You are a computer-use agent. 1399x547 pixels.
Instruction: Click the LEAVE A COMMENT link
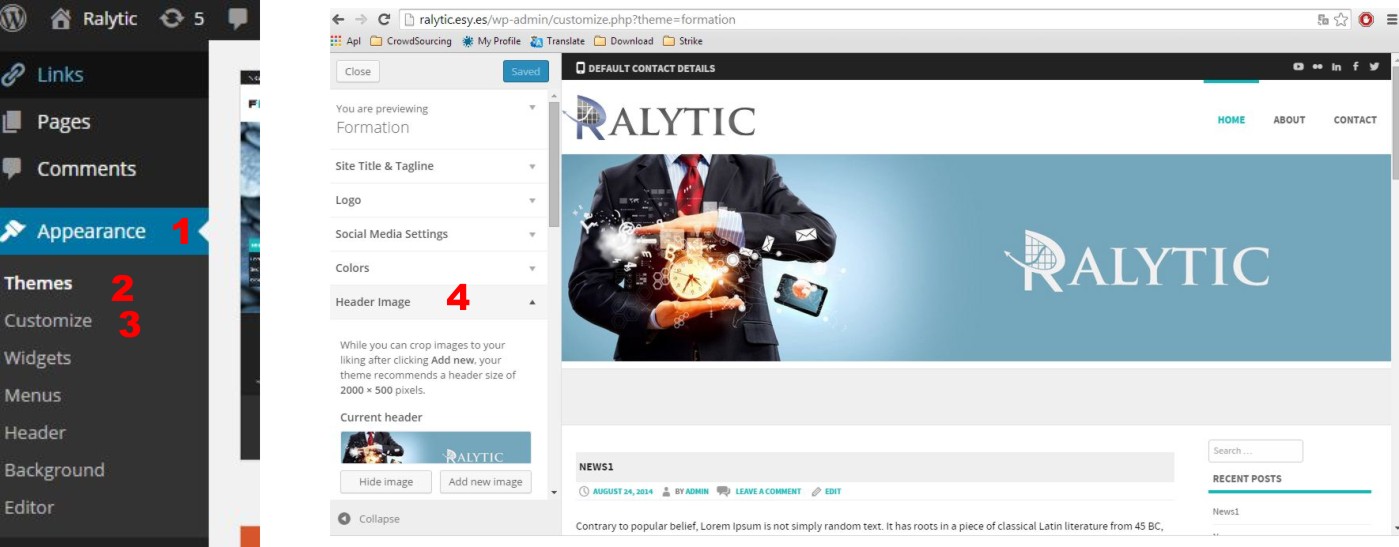click(x=768, y=492)
